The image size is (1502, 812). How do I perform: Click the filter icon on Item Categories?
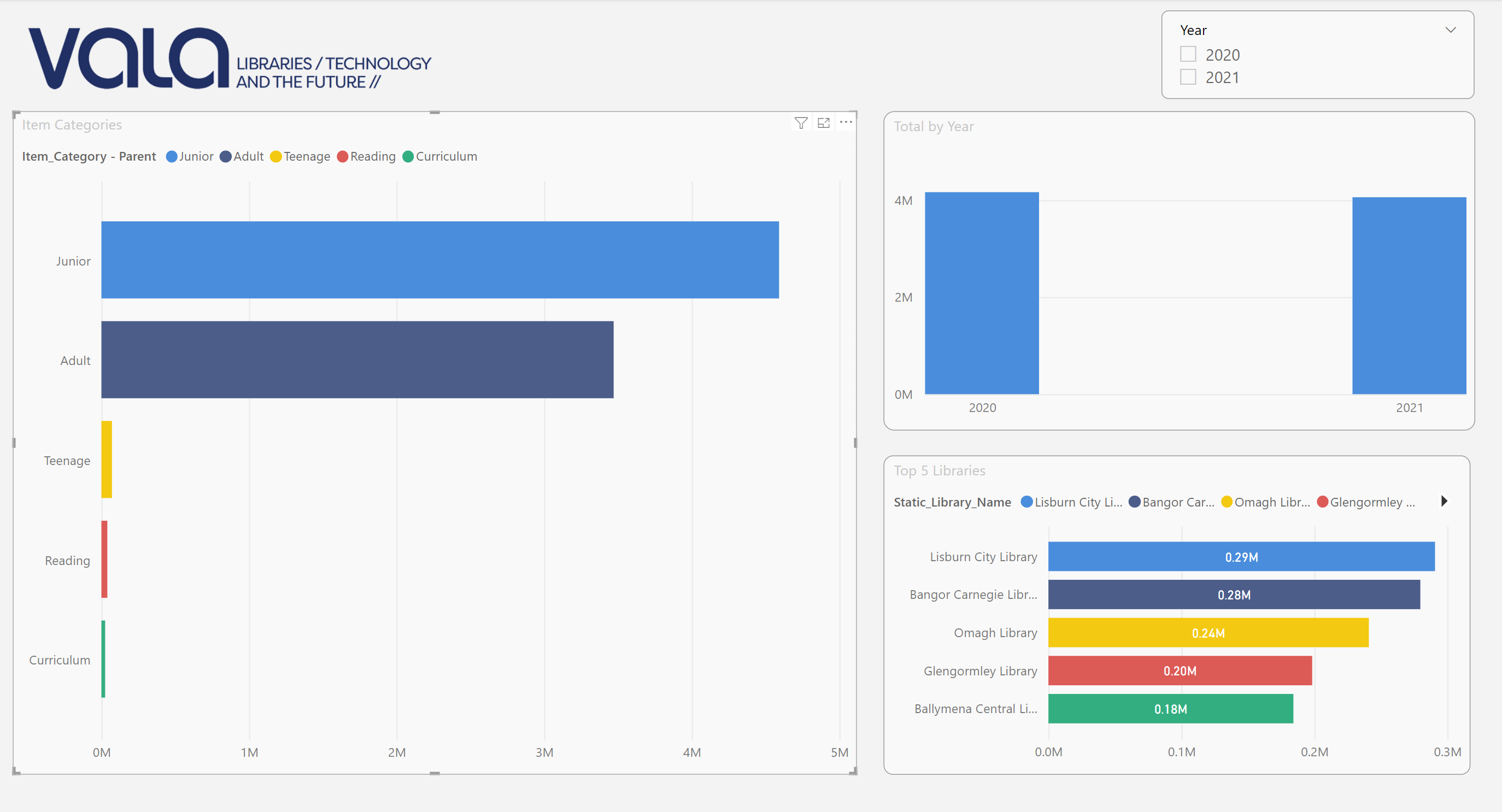tap(801, 122)
